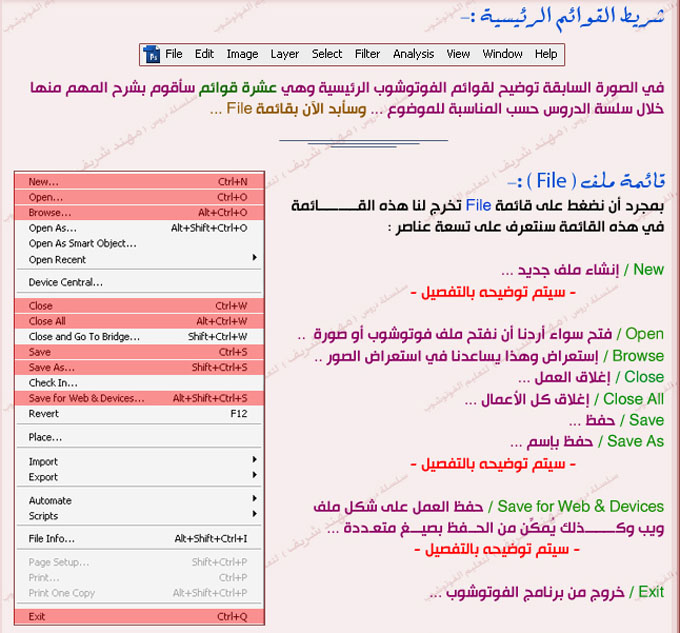Choose Exit with Ctrl+Q shortcut
The width and height of the screenshot is (680, 633).
[139, 617]
